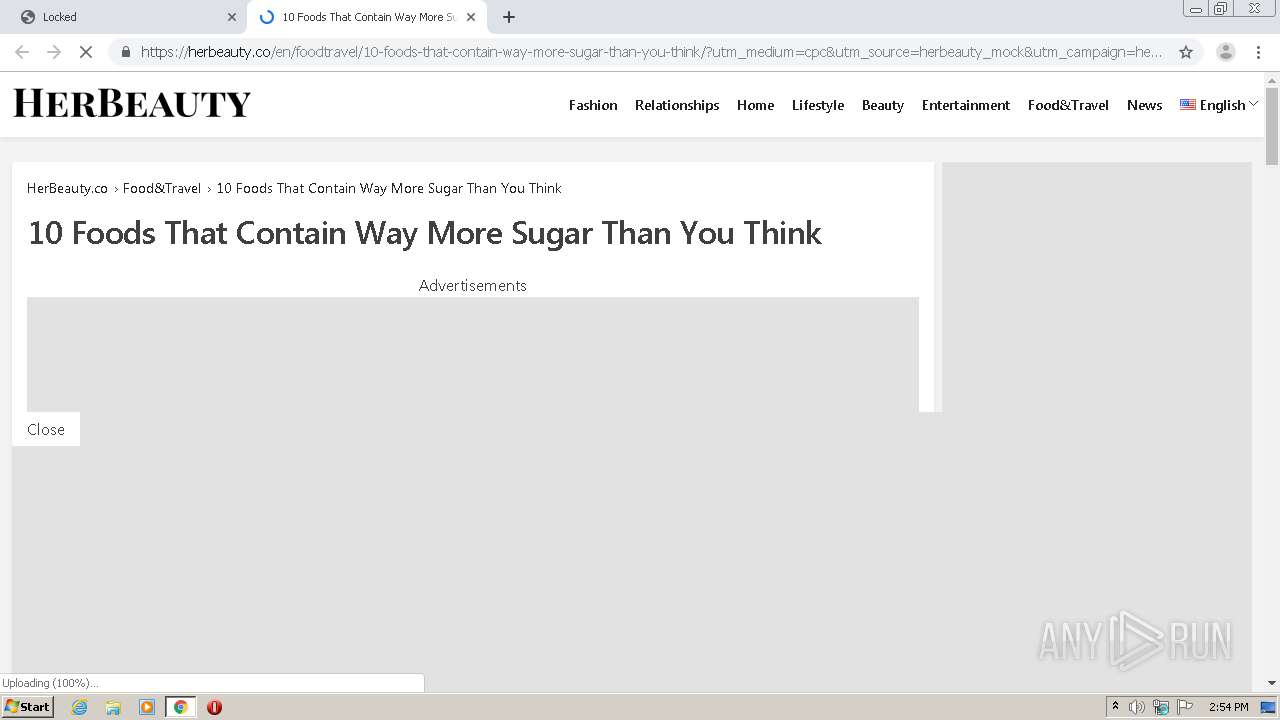1280x720 pixels.
Task: Open a new tab
Action: coord(509,17)
